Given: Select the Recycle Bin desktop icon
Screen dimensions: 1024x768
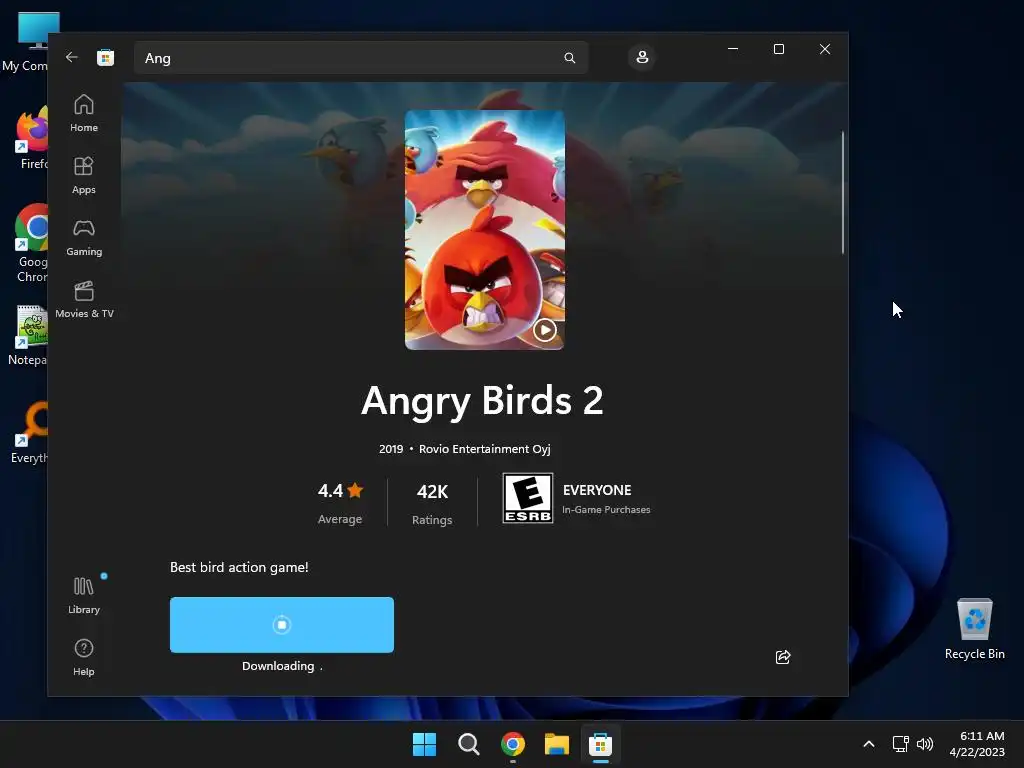Looking at the screenshot, I should click(974, 628).
